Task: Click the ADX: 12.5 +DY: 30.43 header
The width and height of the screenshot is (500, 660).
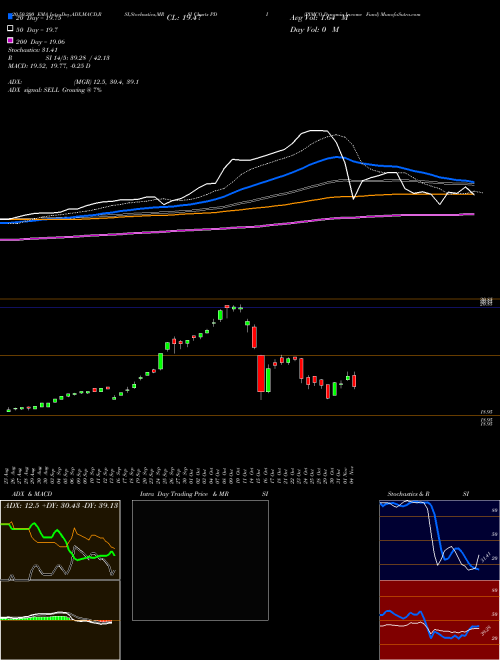Action: pos(61,505)
